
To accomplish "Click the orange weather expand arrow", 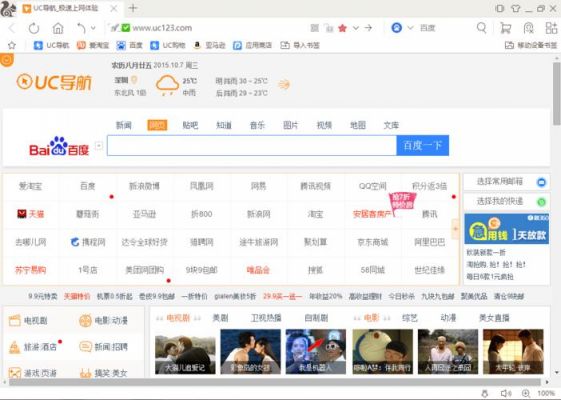I will 284,84.
